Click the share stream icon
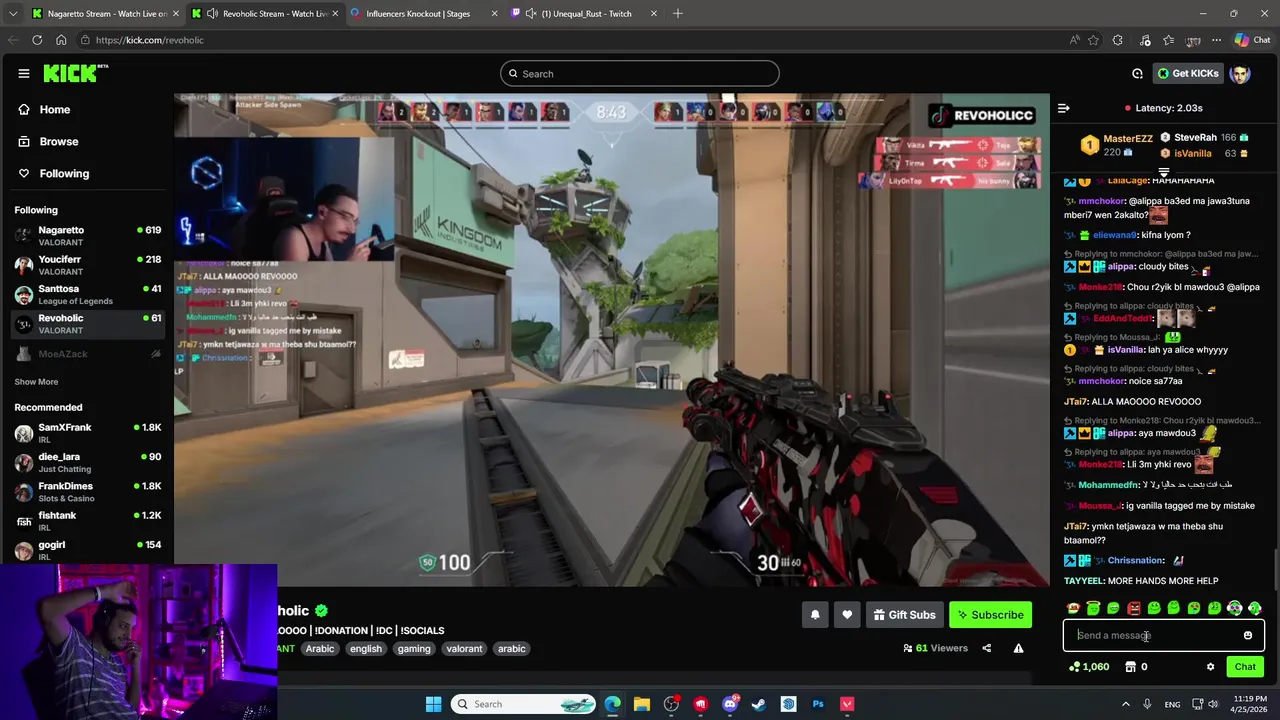 click(986, 648)
